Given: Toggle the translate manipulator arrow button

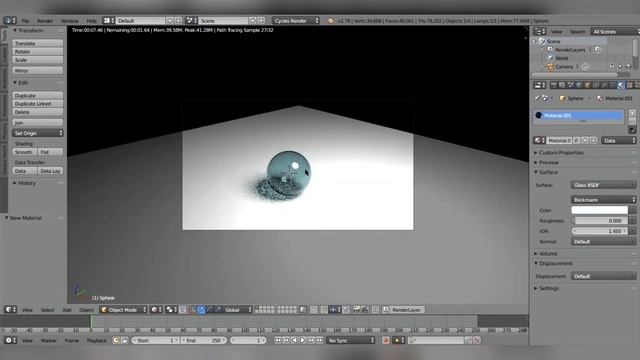Looking at the screenshot, I should pos(201,310).
